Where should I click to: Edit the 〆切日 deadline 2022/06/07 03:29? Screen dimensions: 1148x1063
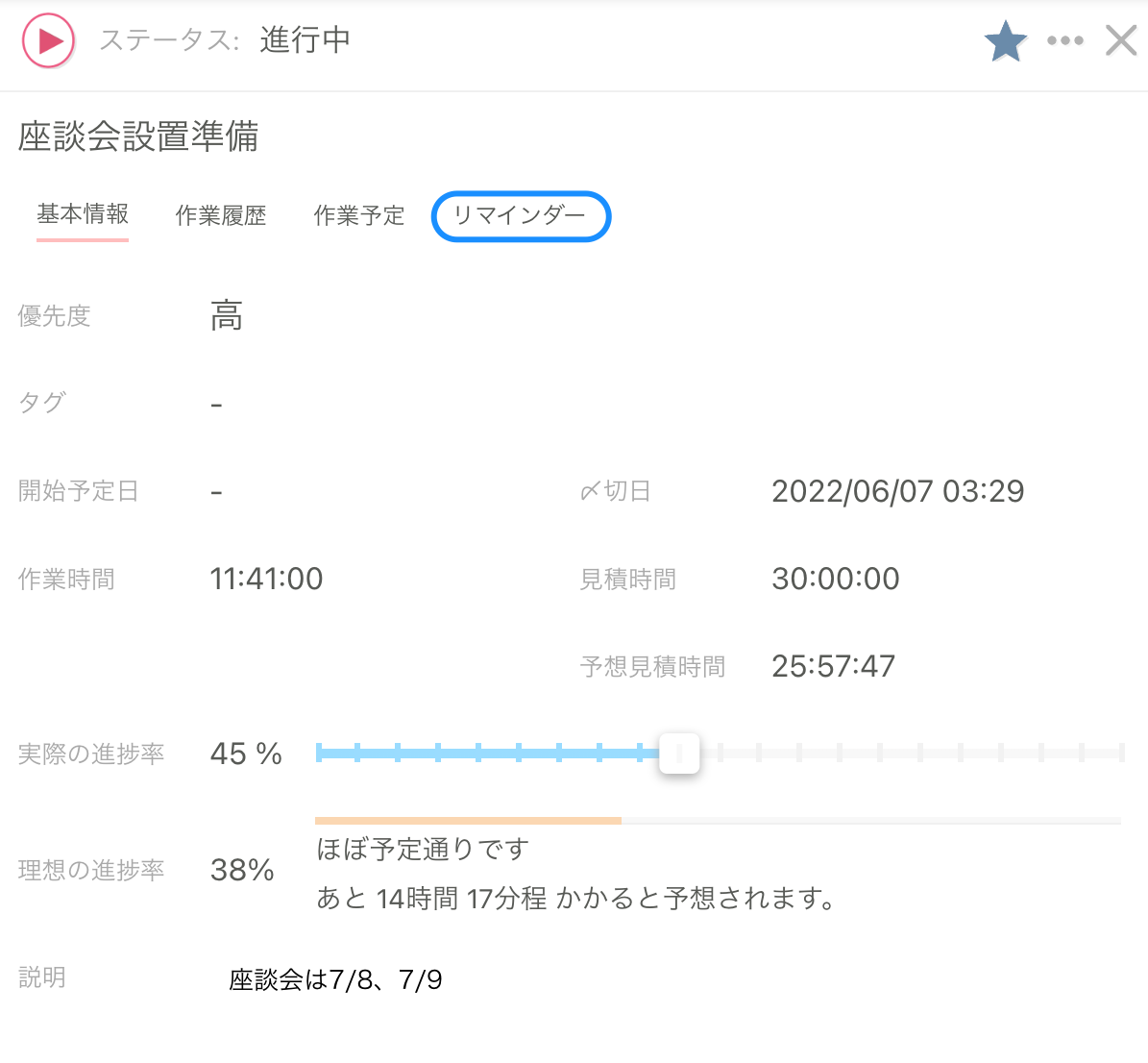(x=897, y=491)
